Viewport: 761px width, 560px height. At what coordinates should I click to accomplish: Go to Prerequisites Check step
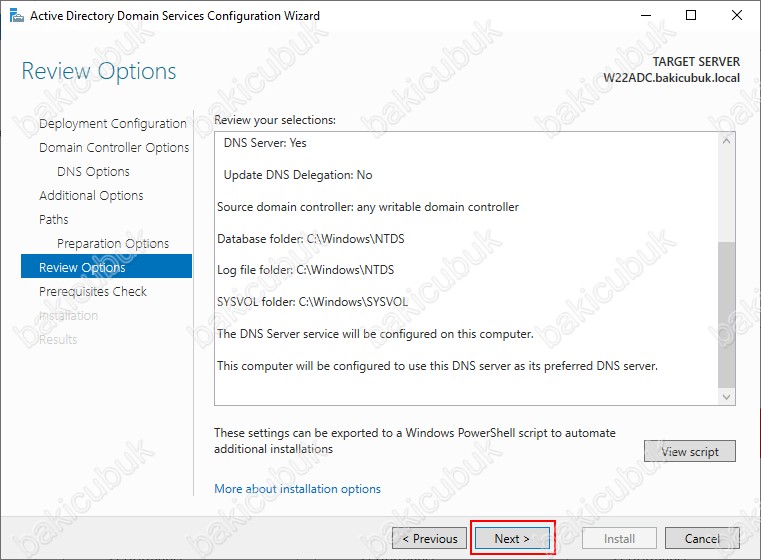coord(93,291)
